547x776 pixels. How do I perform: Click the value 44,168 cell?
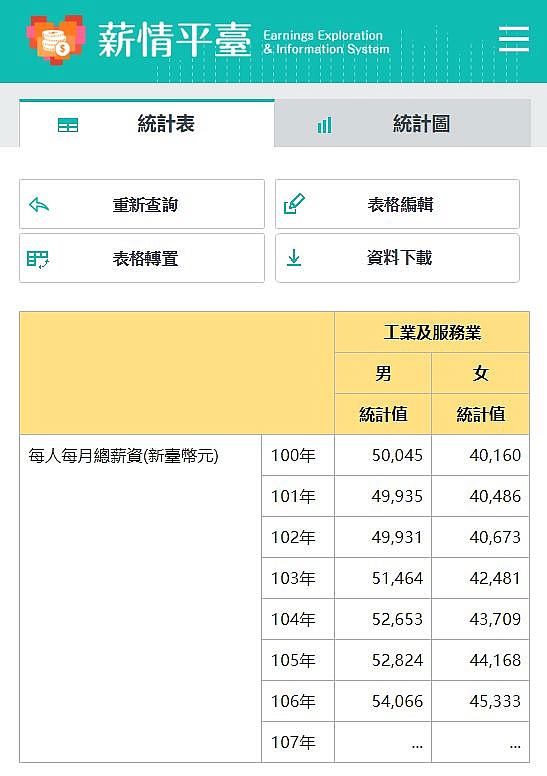coord(481,660)
